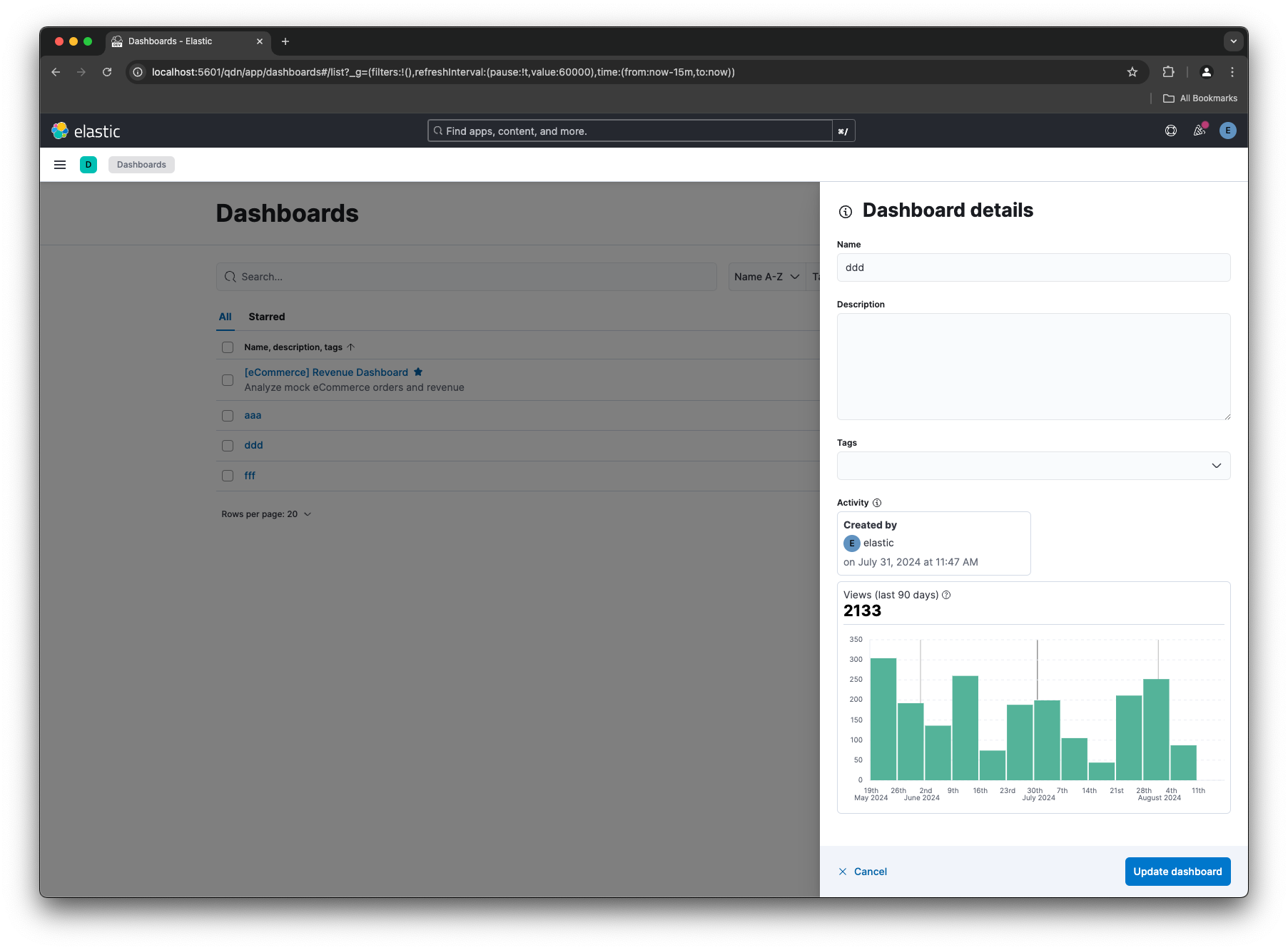This screenshot has width=1288, height=950.
Task: Open the Chrome three-dot menu
Action: (1232, 72)
